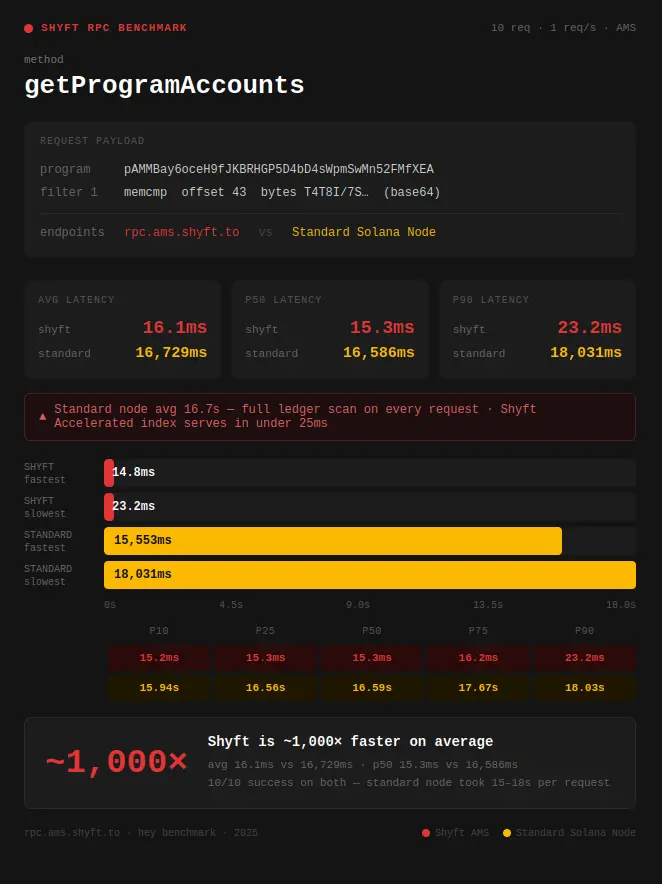
Task: Click the SHYFT fastest 14.8ms bar
Action: tap(109, 473)
